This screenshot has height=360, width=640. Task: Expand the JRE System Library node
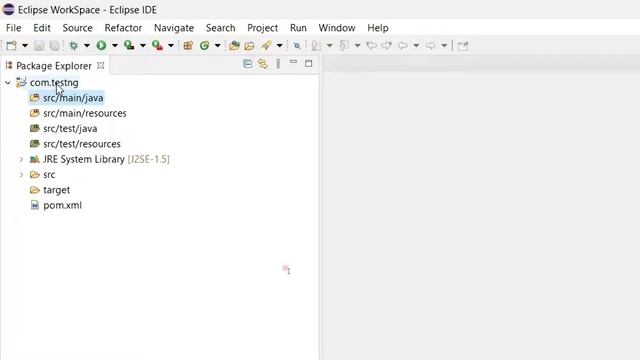pos(21,160)
